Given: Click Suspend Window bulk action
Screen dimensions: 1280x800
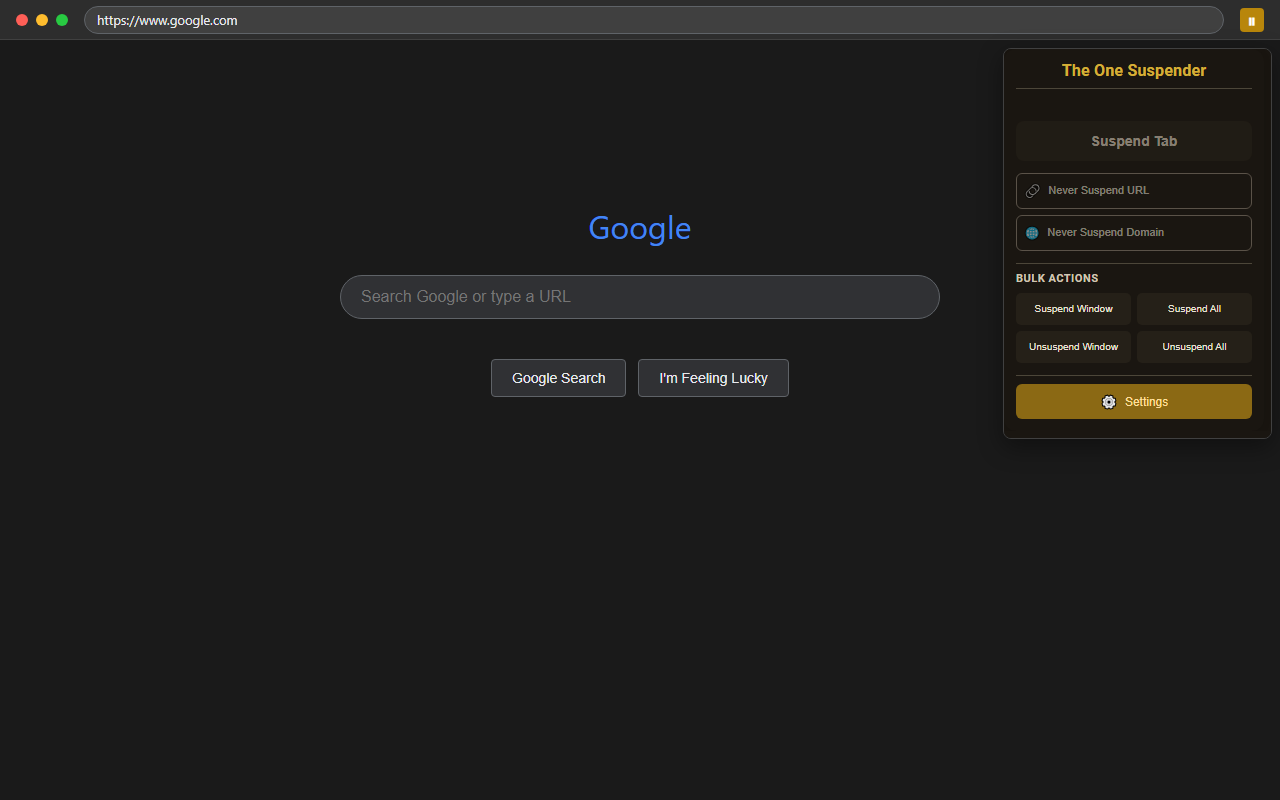Looking at the screenshot, I should click(1073, 309).
